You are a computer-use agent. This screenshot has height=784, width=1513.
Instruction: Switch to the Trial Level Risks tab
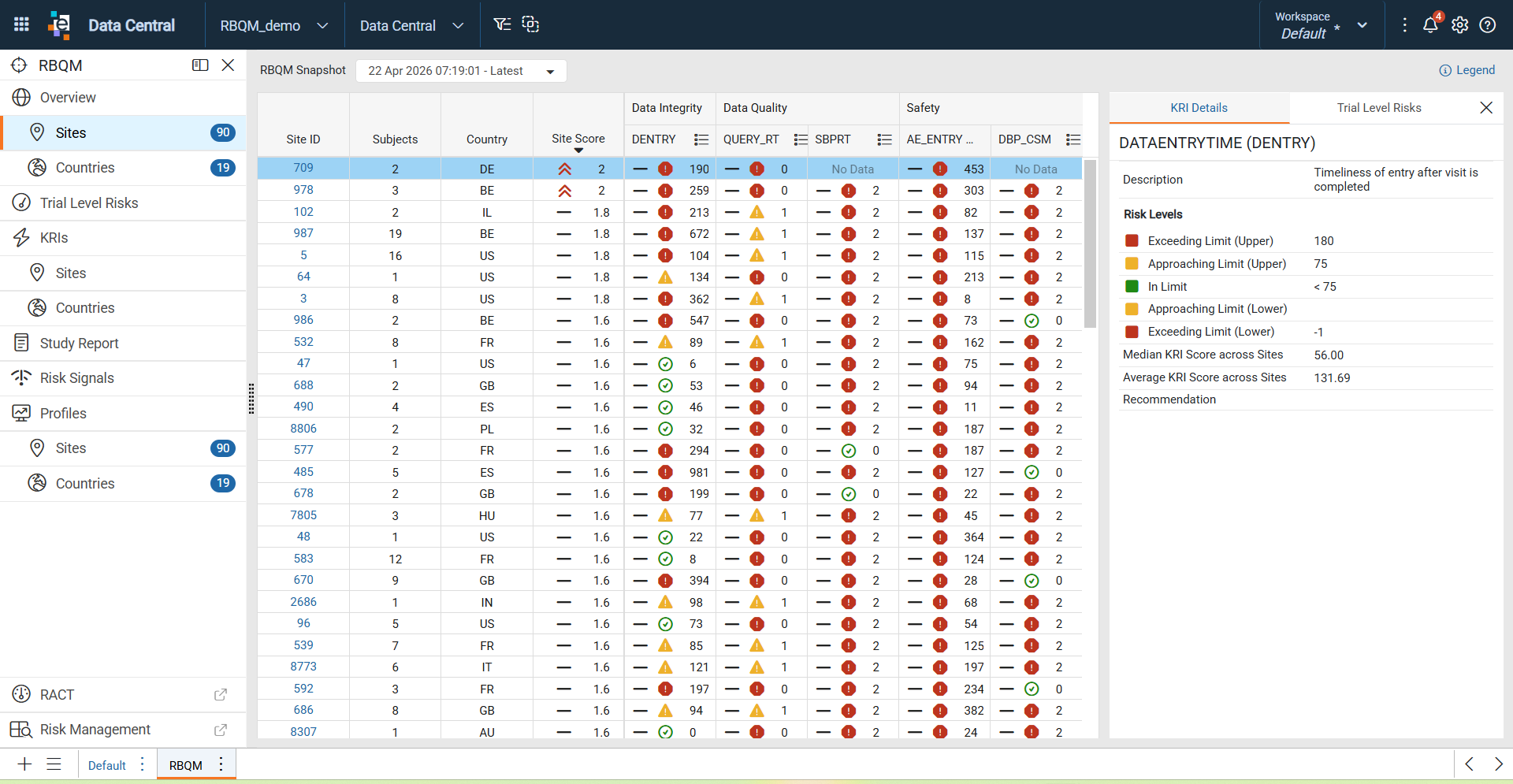pos(1379,108)
